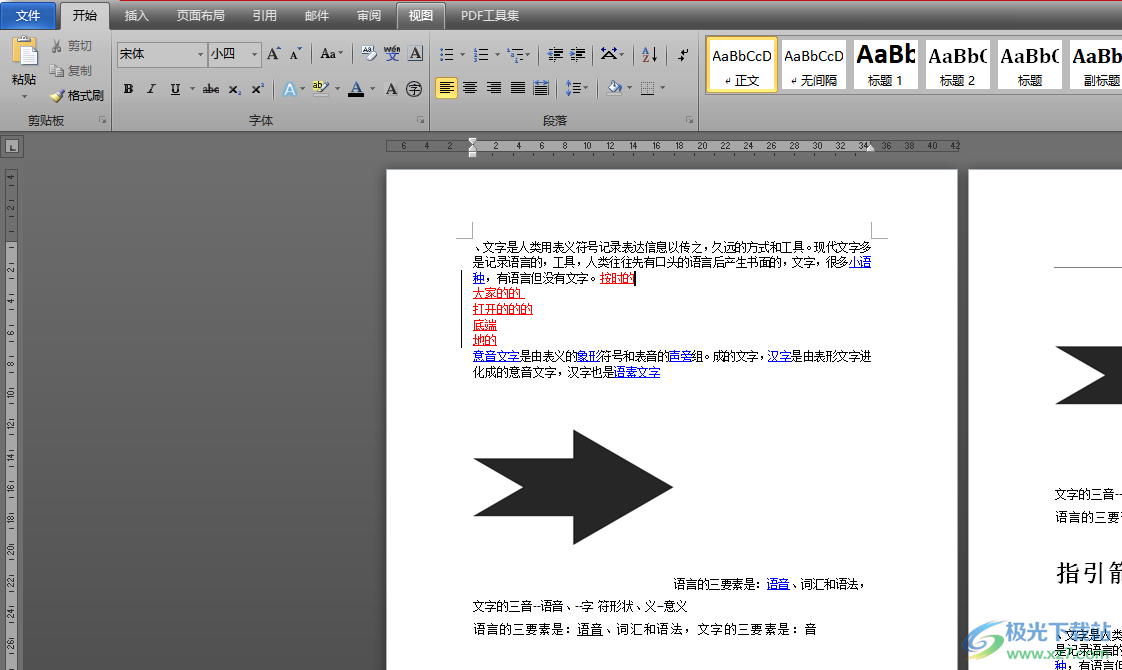
Task: Switch to the 插入 (Insert) tab
Action: [136, 16]
